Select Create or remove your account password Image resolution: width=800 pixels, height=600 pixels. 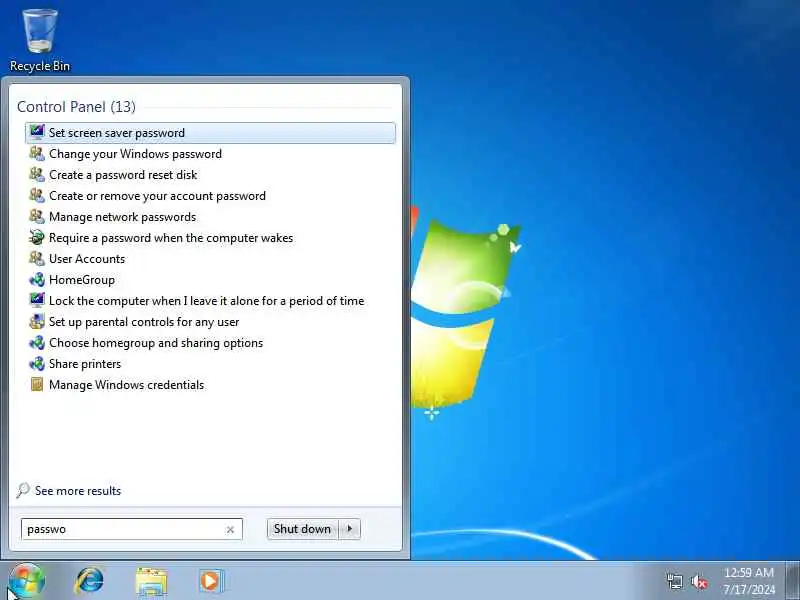coord(210,195)
